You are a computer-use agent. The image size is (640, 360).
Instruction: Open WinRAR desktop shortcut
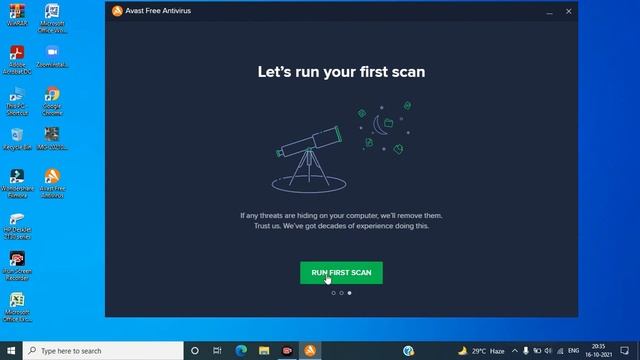17,16
